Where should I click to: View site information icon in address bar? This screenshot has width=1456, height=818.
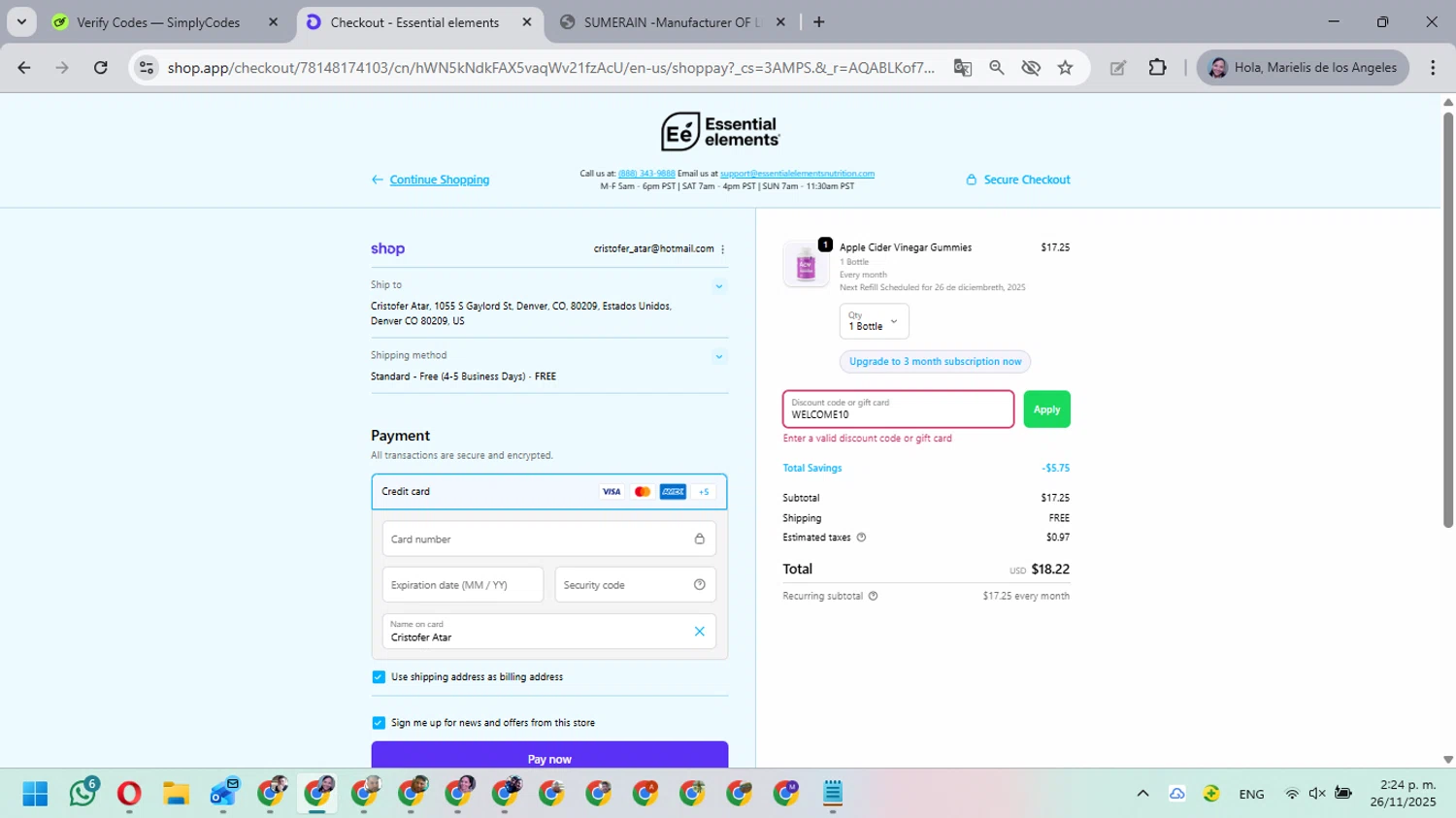point(147,67)
